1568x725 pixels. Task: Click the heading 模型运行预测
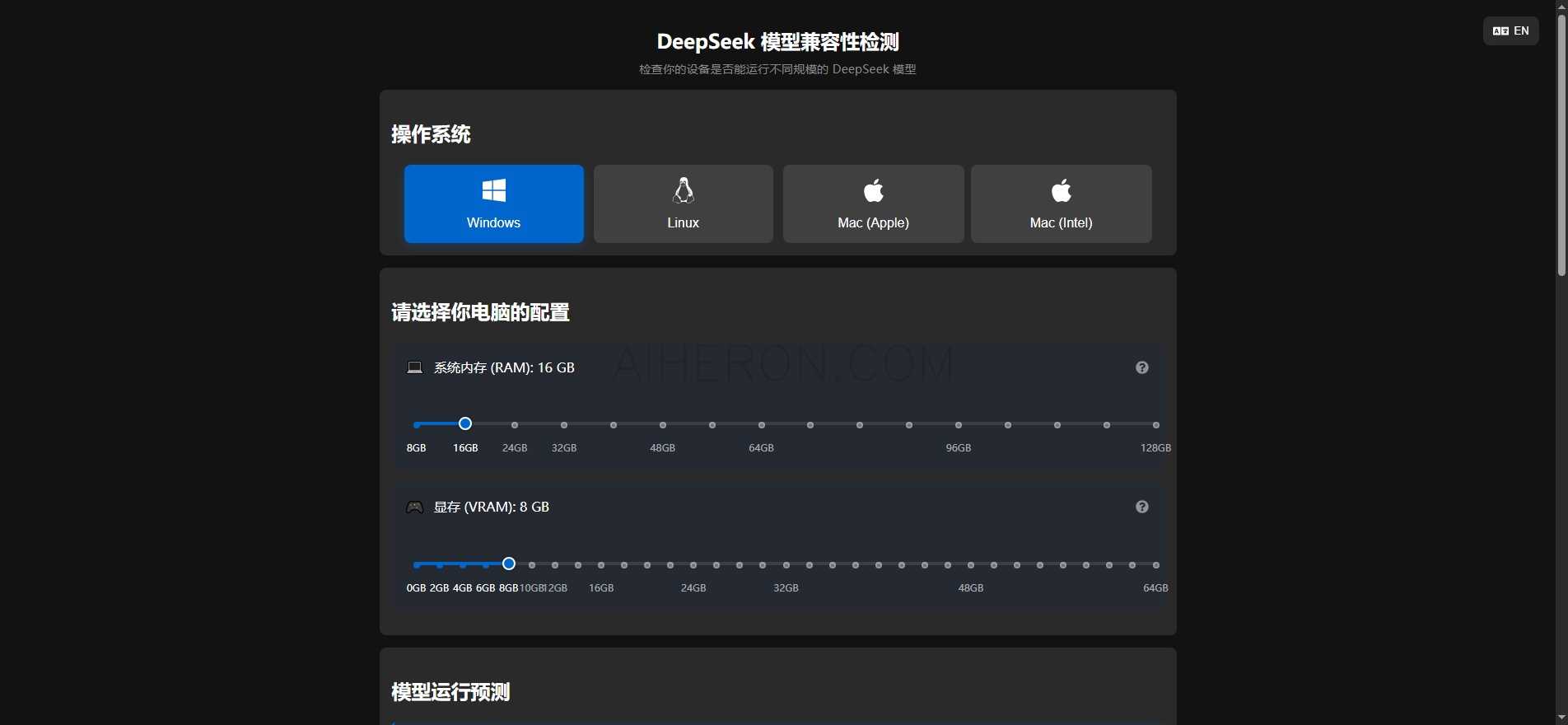[x=451, y=692]
